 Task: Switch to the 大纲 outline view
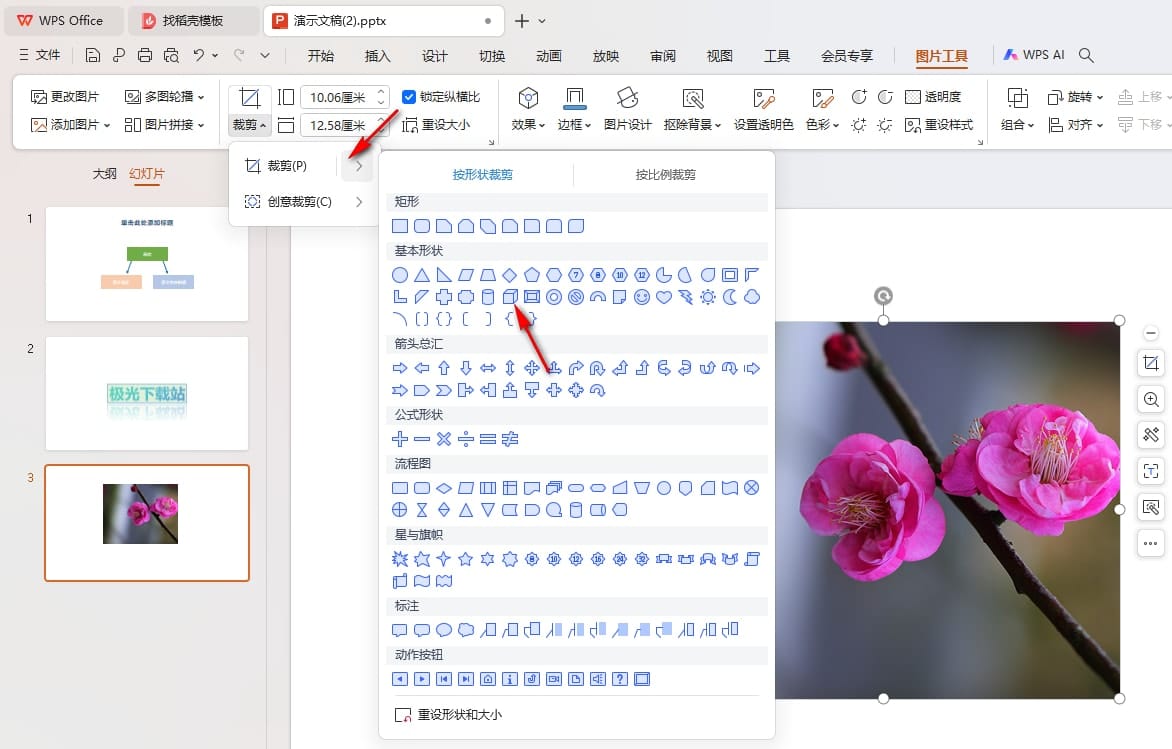[x=105, y=173]
